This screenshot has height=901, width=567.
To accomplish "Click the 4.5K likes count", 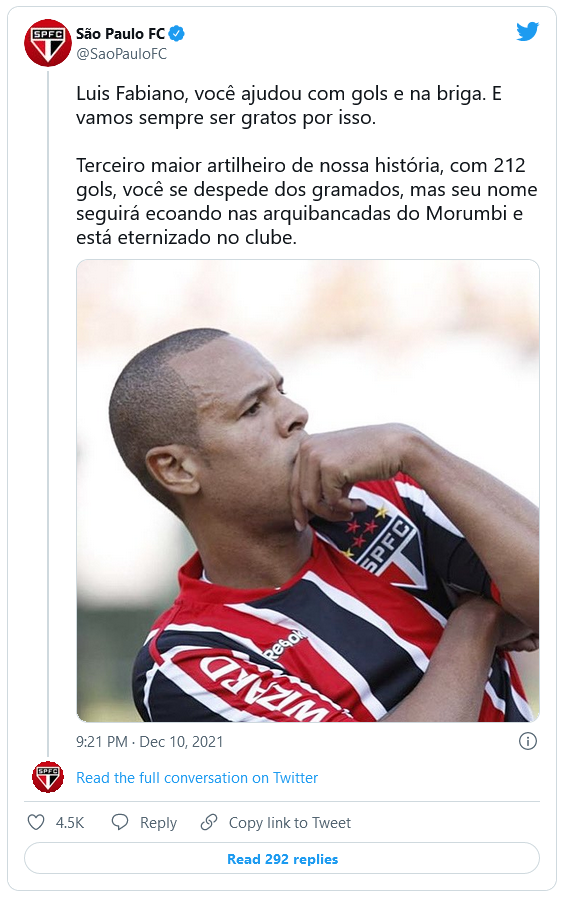I will (70, 823).
